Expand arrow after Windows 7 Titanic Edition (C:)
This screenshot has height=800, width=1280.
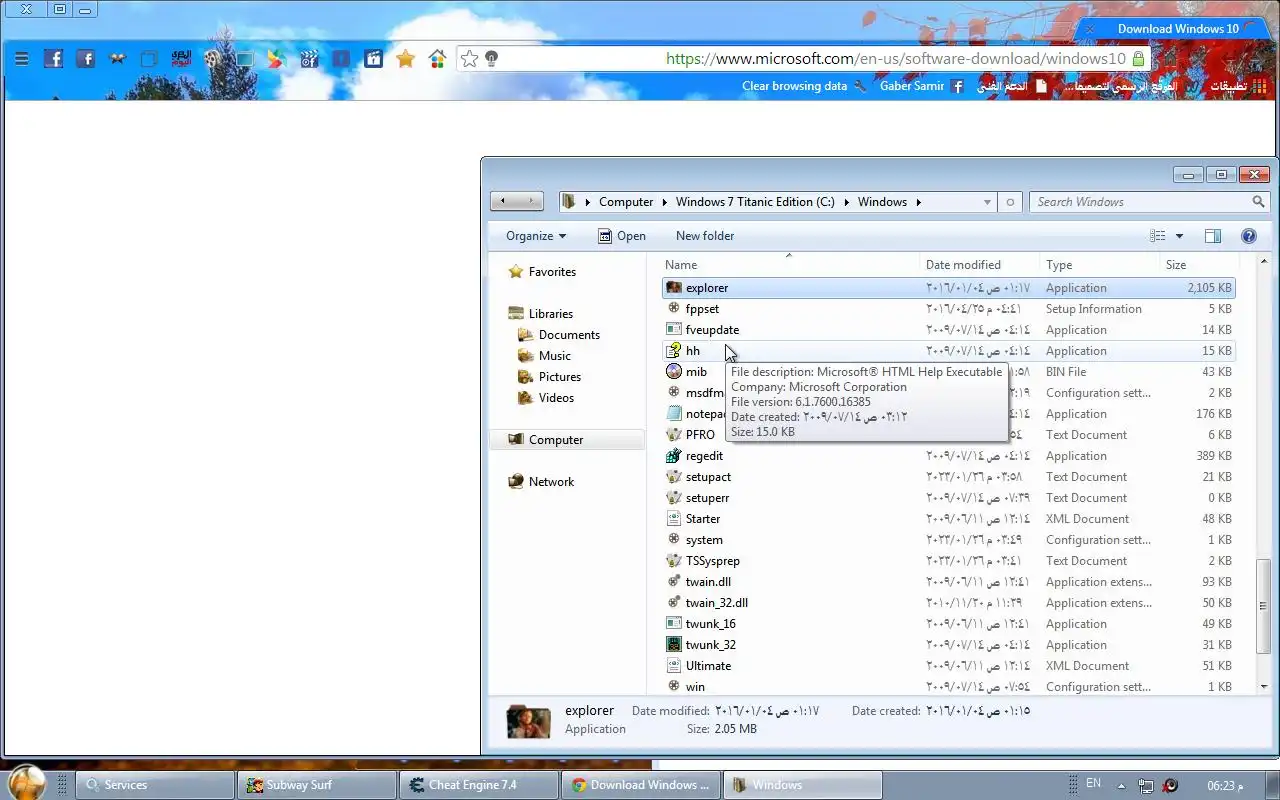(x=846, y=202)
